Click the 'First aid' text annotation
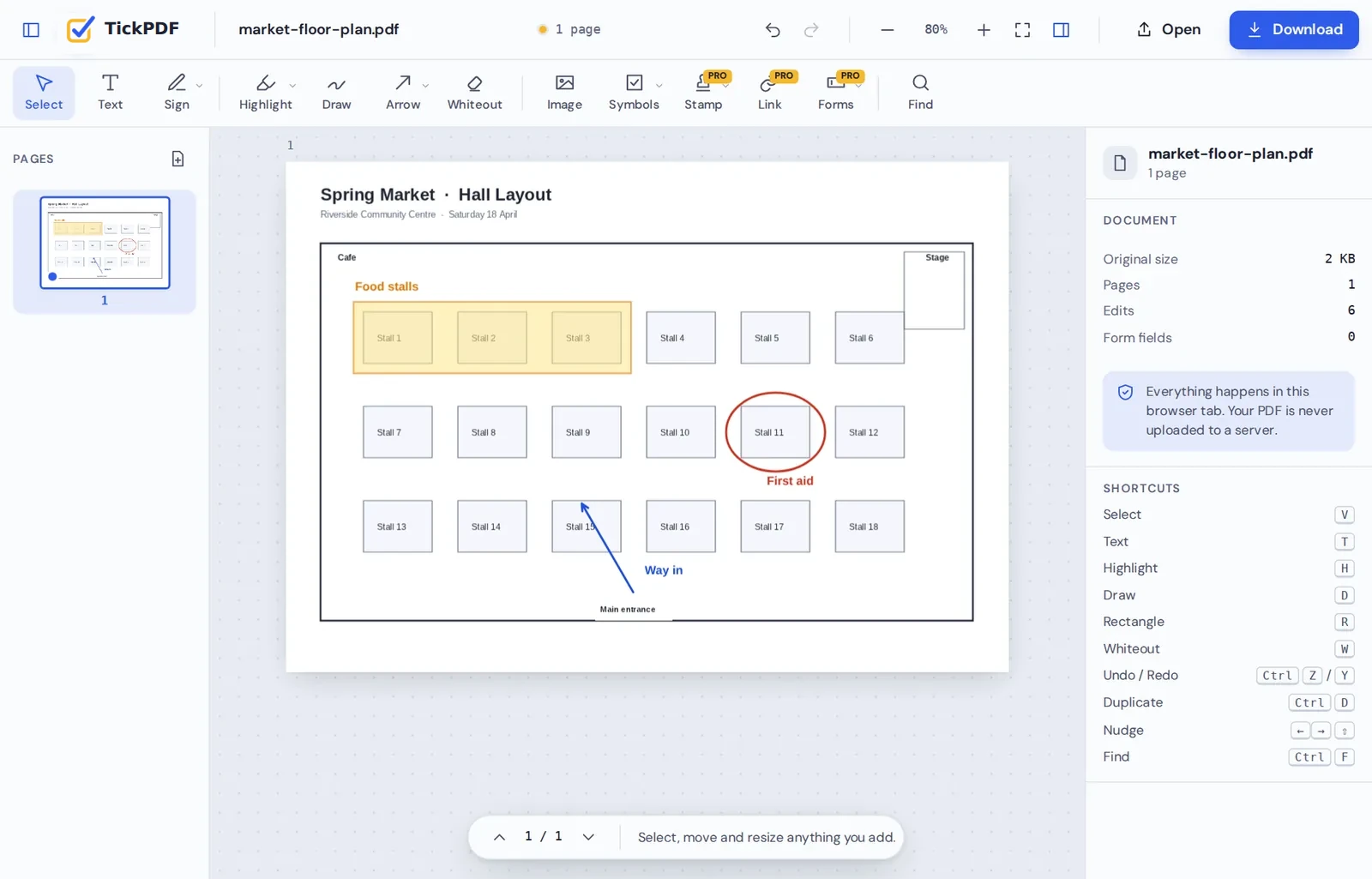The height and width of the screenshot is (879, 1372). [790, 481]
